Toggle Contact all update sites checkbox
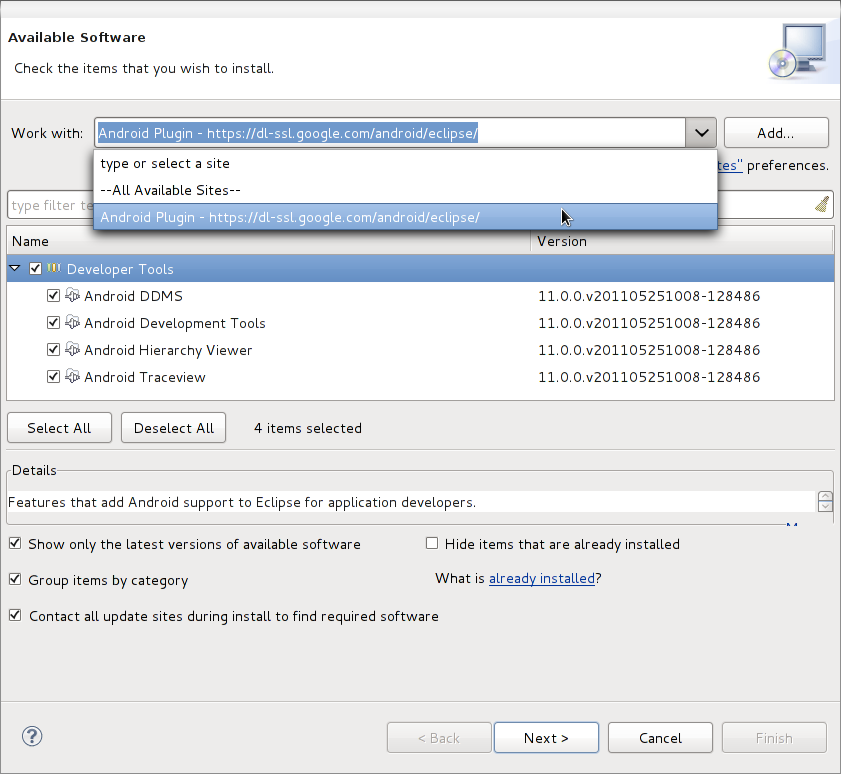 pos(15,615)
